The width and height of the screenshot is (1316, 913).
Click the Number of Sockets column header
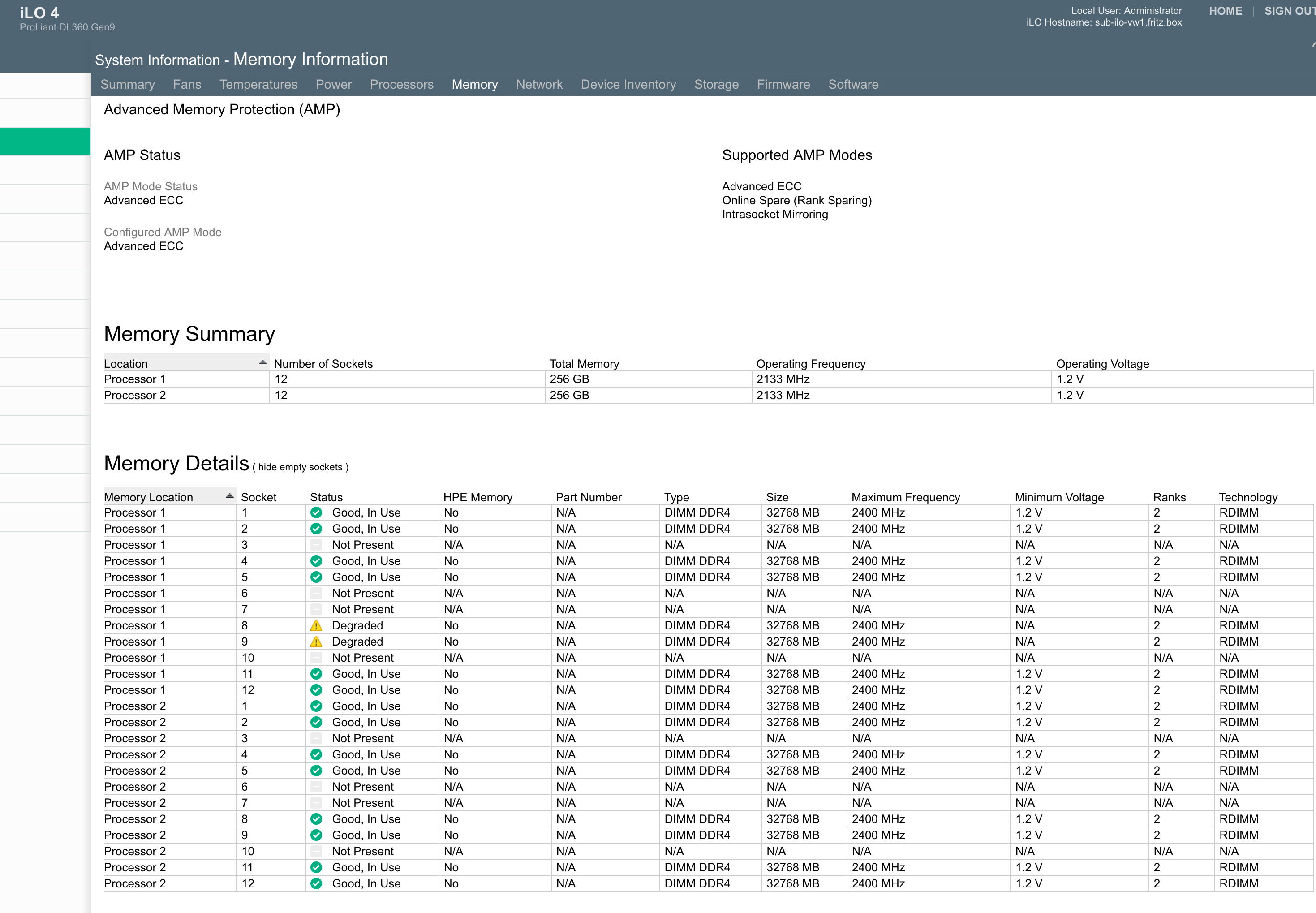point(323,364)
